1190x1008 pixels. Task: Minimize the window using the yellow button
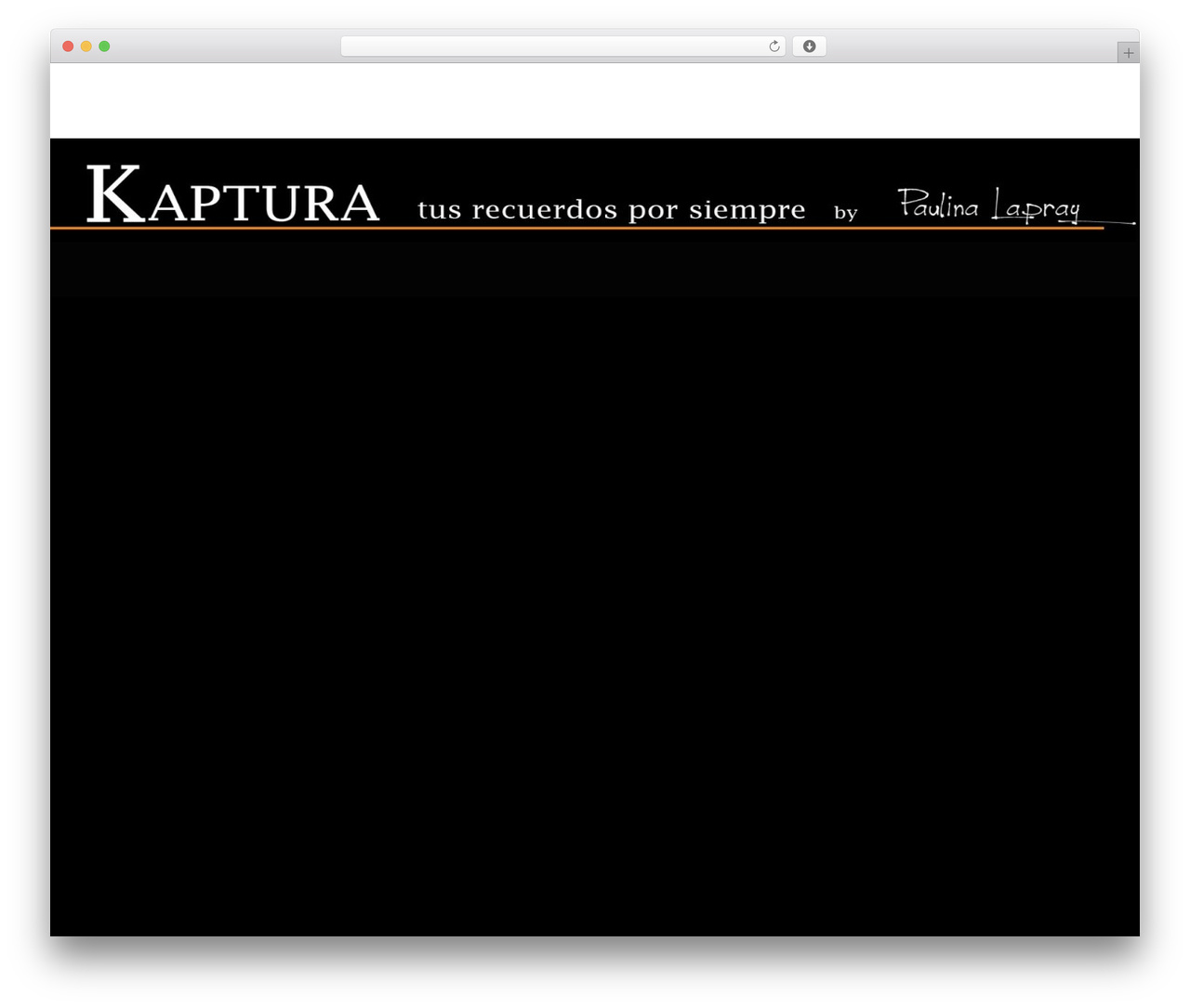(x=86, y=46)
